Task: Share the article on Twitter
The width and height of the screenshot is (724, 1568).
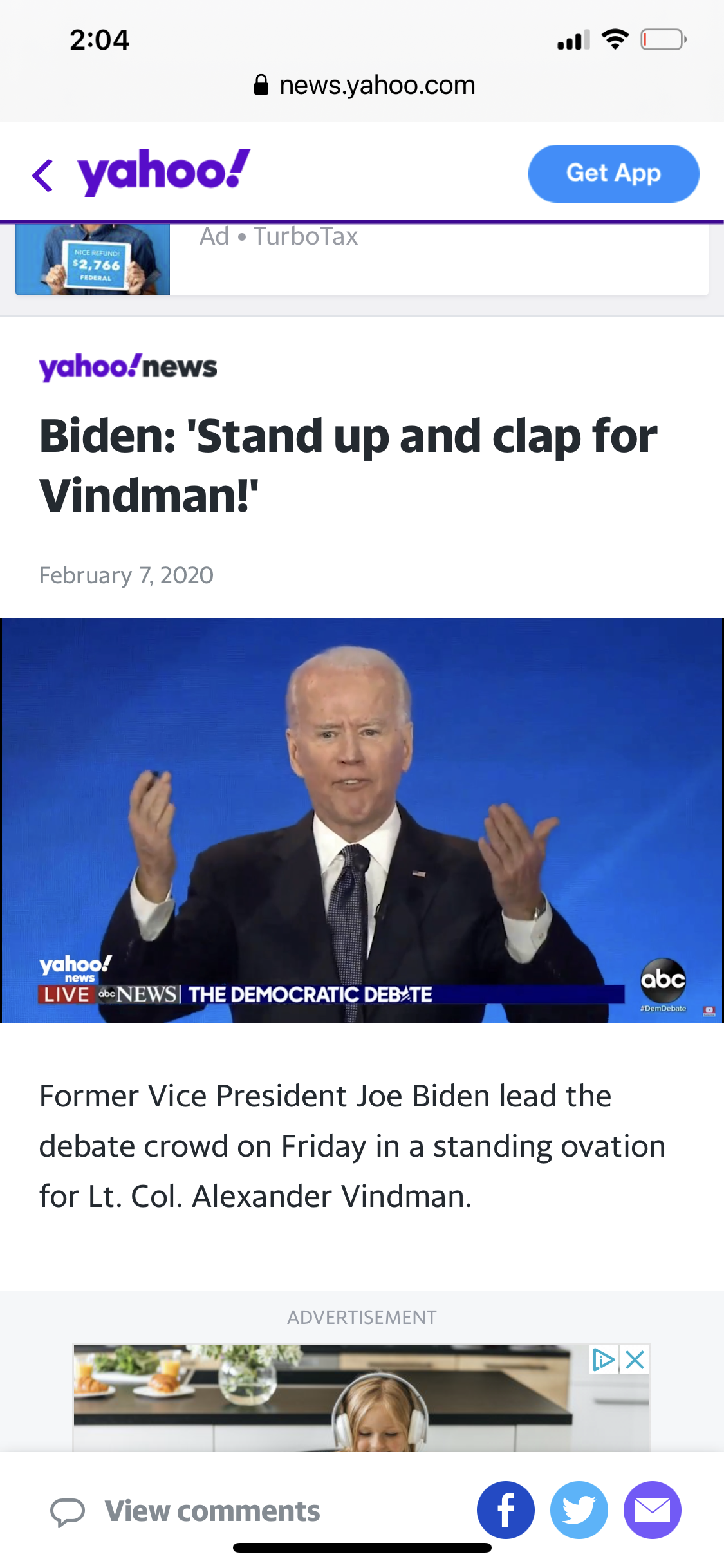Action: pyautogui.click(x=579, y=1510)
